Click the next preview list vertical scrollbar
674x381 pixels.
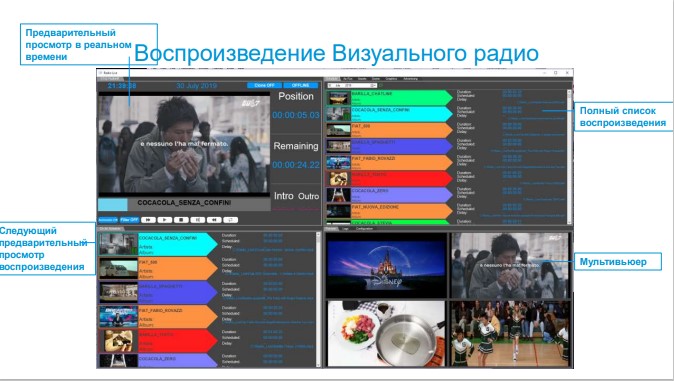[x=319, y=299]
